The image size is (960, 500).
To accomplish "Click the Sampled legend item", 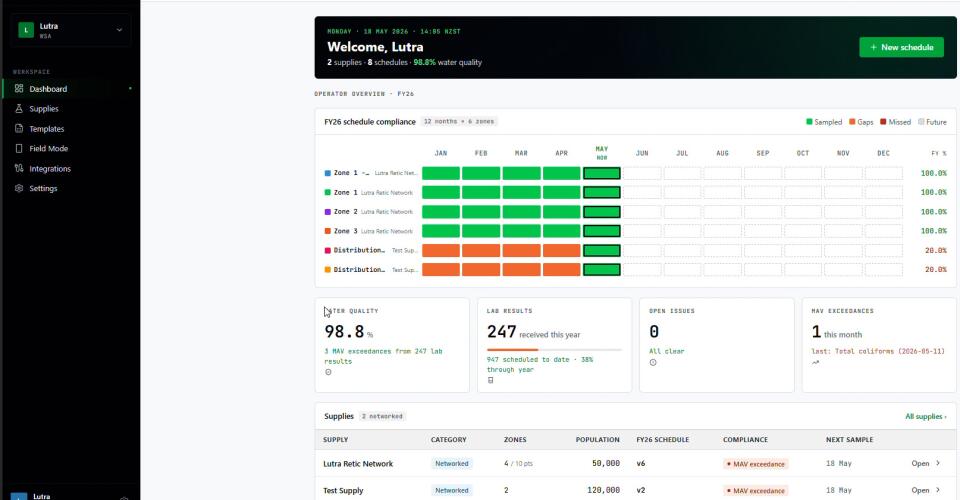I will click(x=824, y=122).
